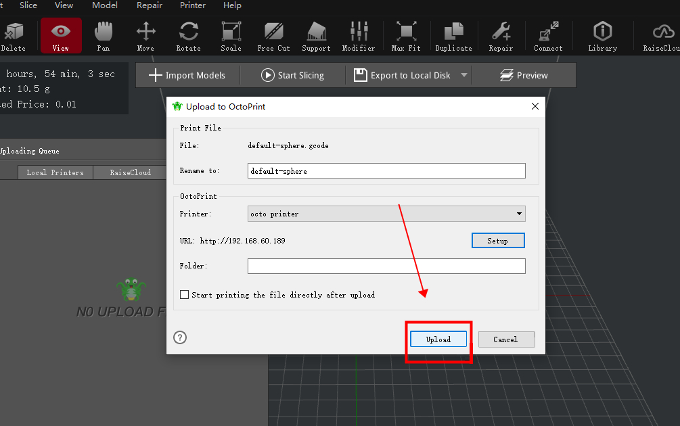Open the Help menu
This screenshot has width=680, height=426.
pos(232,5)
